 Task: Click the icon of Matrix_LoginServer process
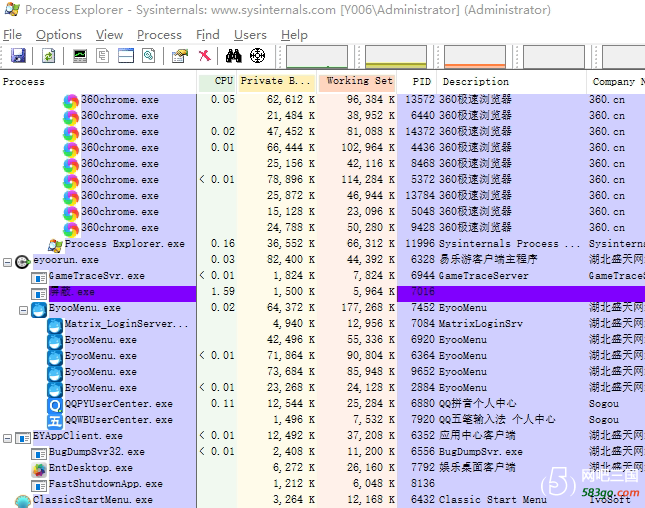pos(55,326)
